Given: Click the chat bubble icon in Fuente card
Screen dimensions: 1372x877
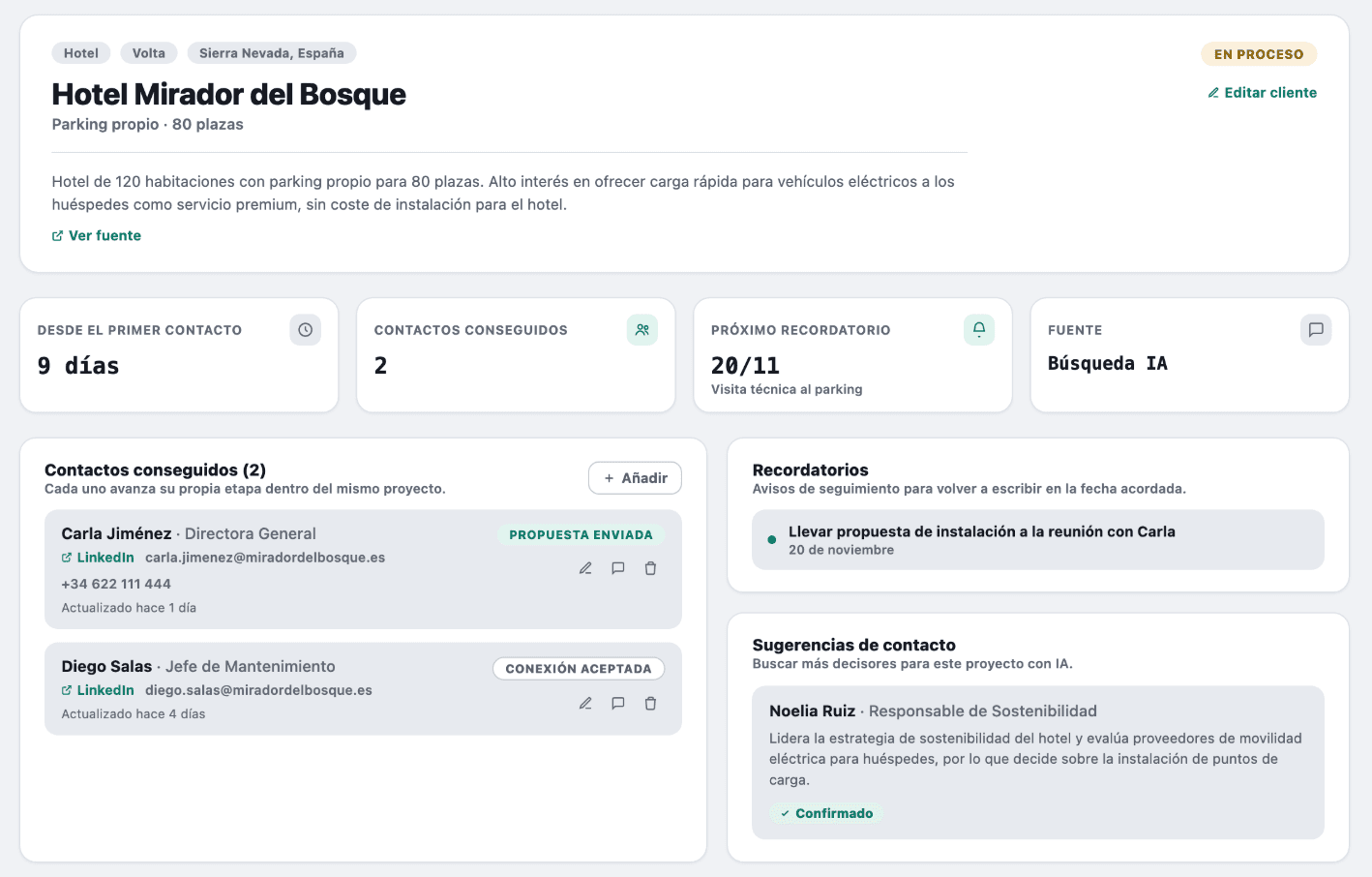Looking at the screenshot, I should pos(1316,330).
